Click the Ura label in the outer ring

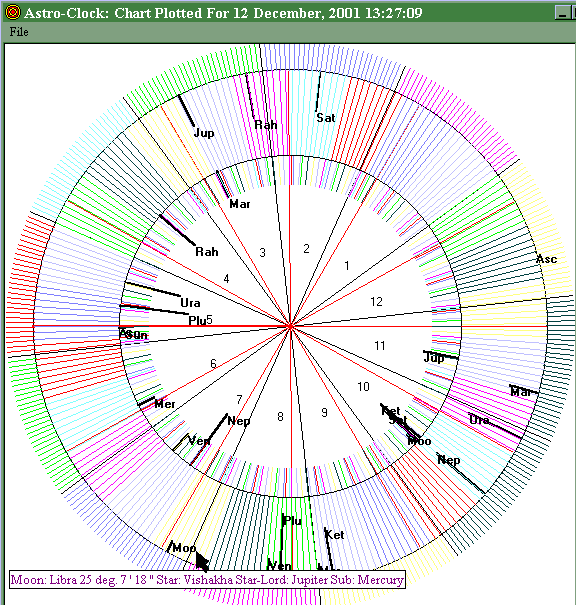[479, 419]
